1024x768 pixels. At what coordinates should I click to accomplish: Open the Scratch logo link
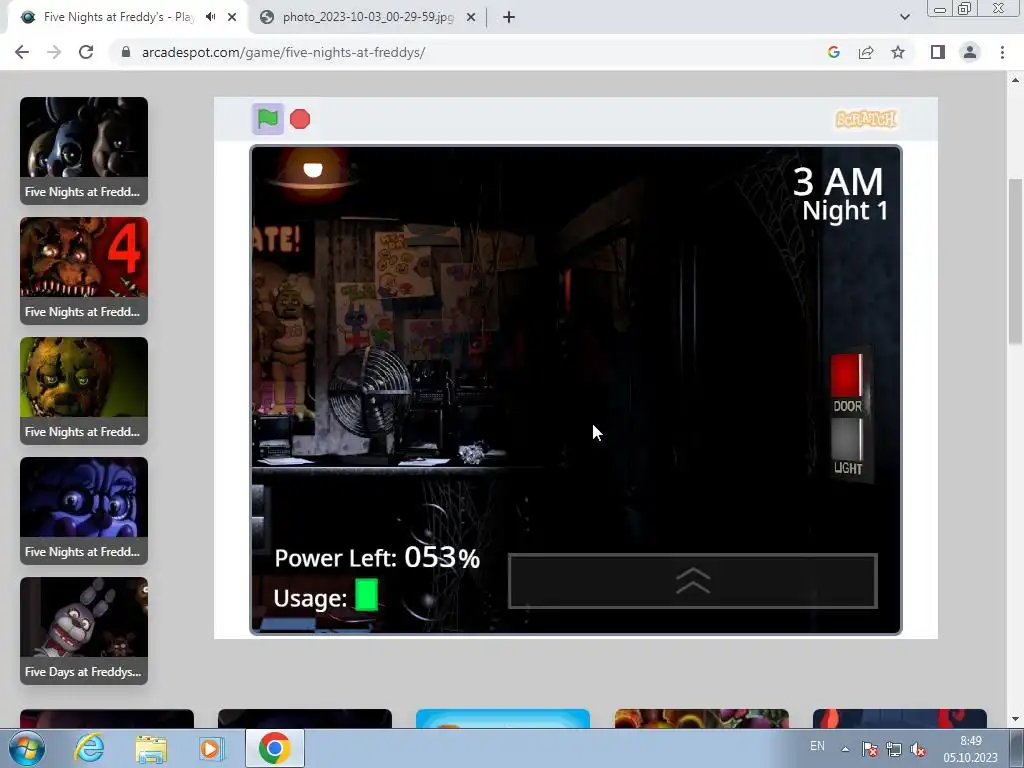tap(866, 119)
